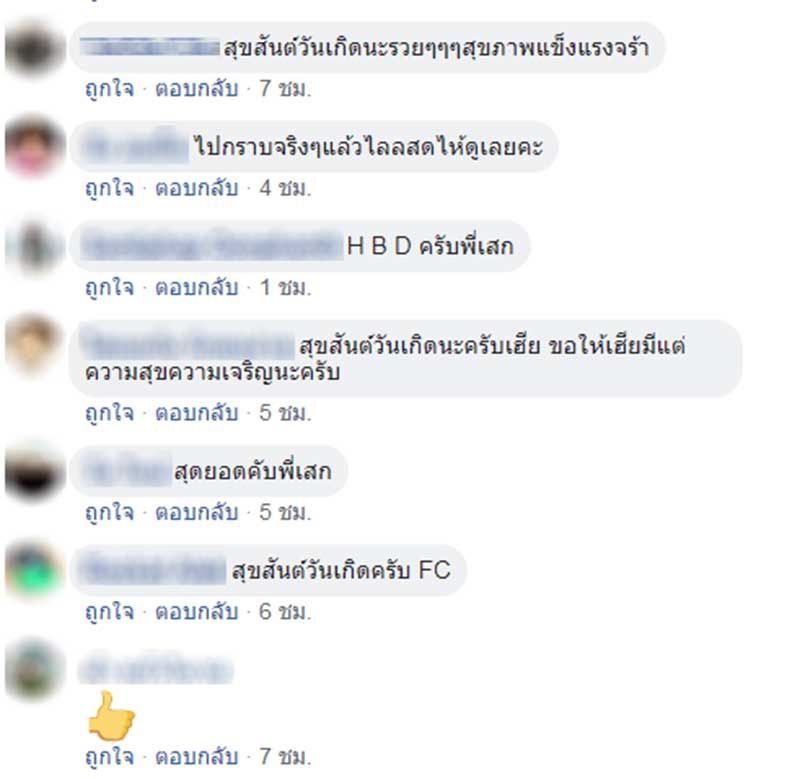The height and width of the screenshot is (779, 800).
Task: Reply to the 'ไปกราบจริงๆ' comment via ตอบกลับ
Action: tap(197, 188)
